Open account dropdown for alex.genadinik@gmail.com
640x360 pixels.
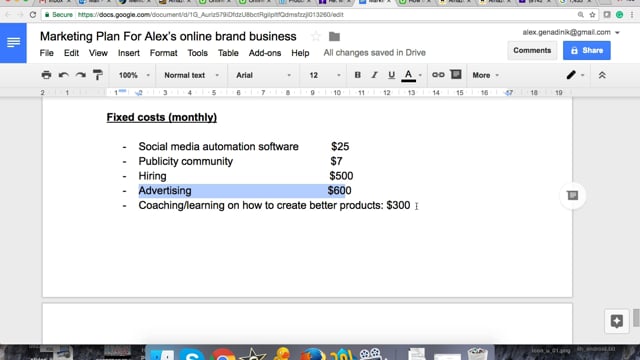tap(571, 32)
